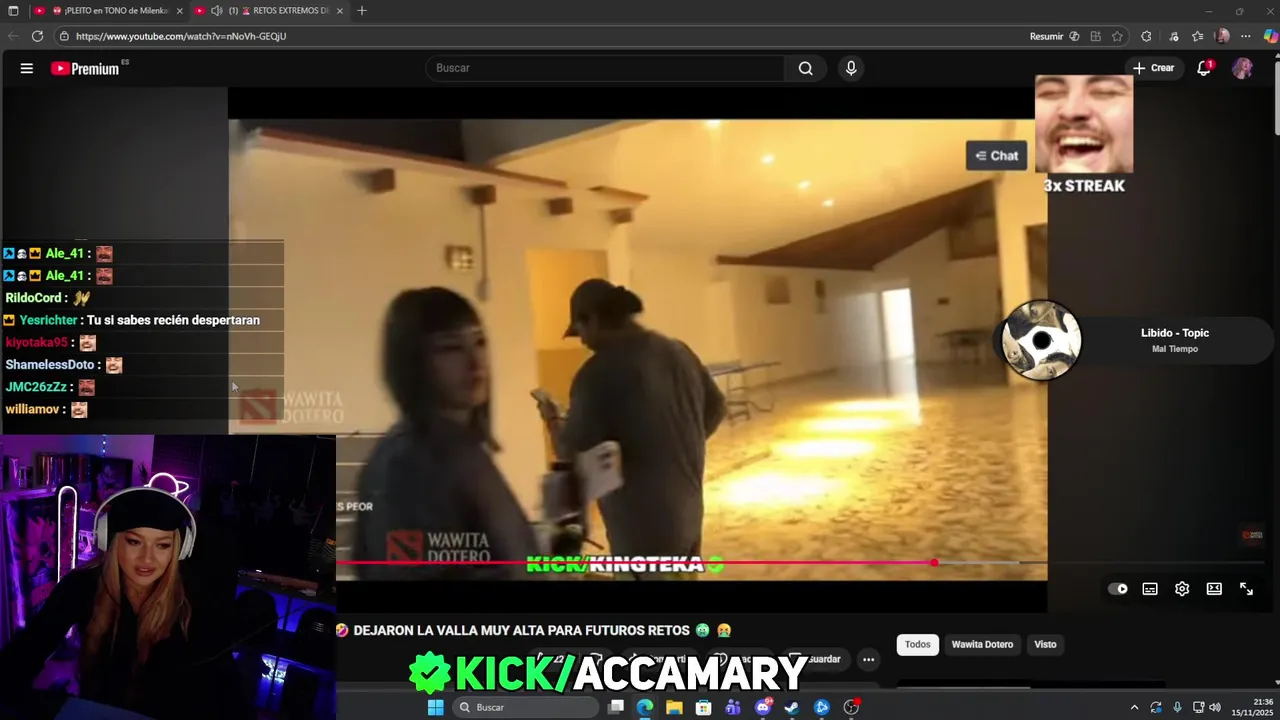Close the RETOS EXTREMOS tab
This screenshot has height=720, width=1280.
340,11
